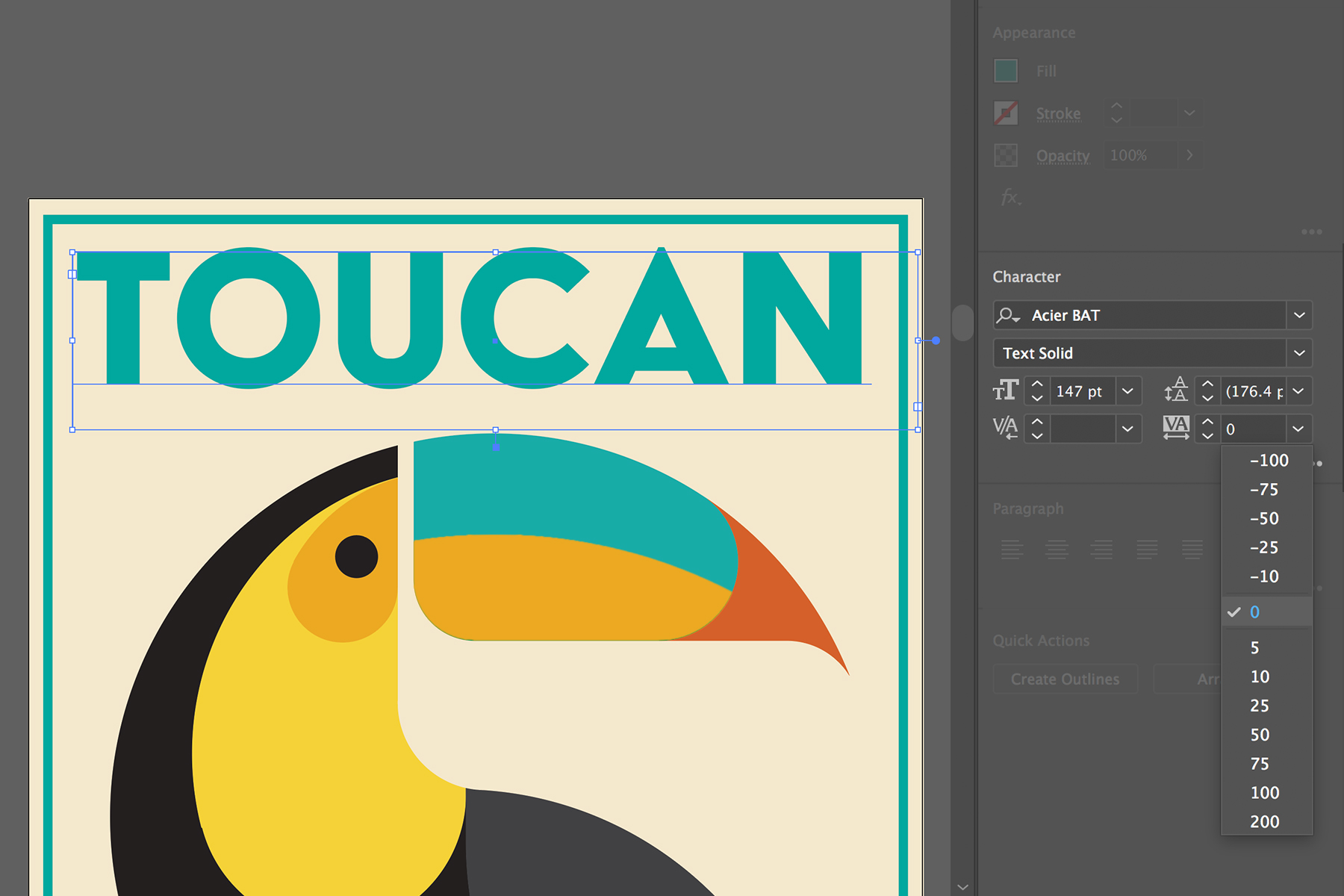Expand the font size dropdown arrow

click(x=1128, y=391)
